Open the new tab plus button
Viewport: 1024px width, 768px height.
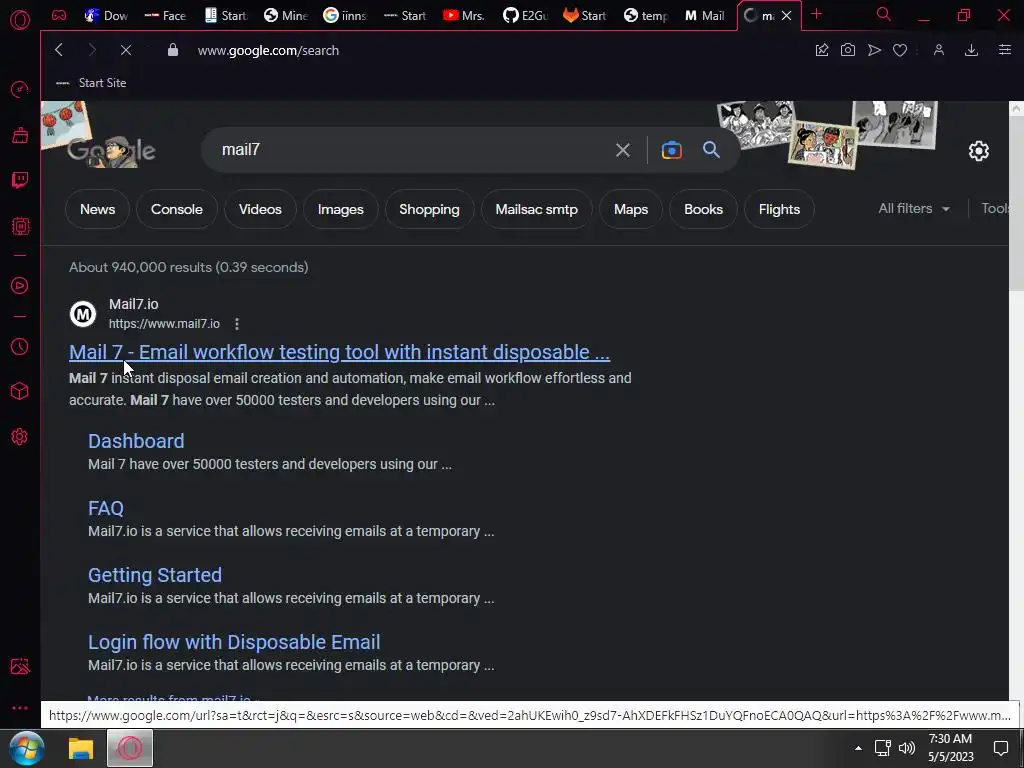[816, 14]
